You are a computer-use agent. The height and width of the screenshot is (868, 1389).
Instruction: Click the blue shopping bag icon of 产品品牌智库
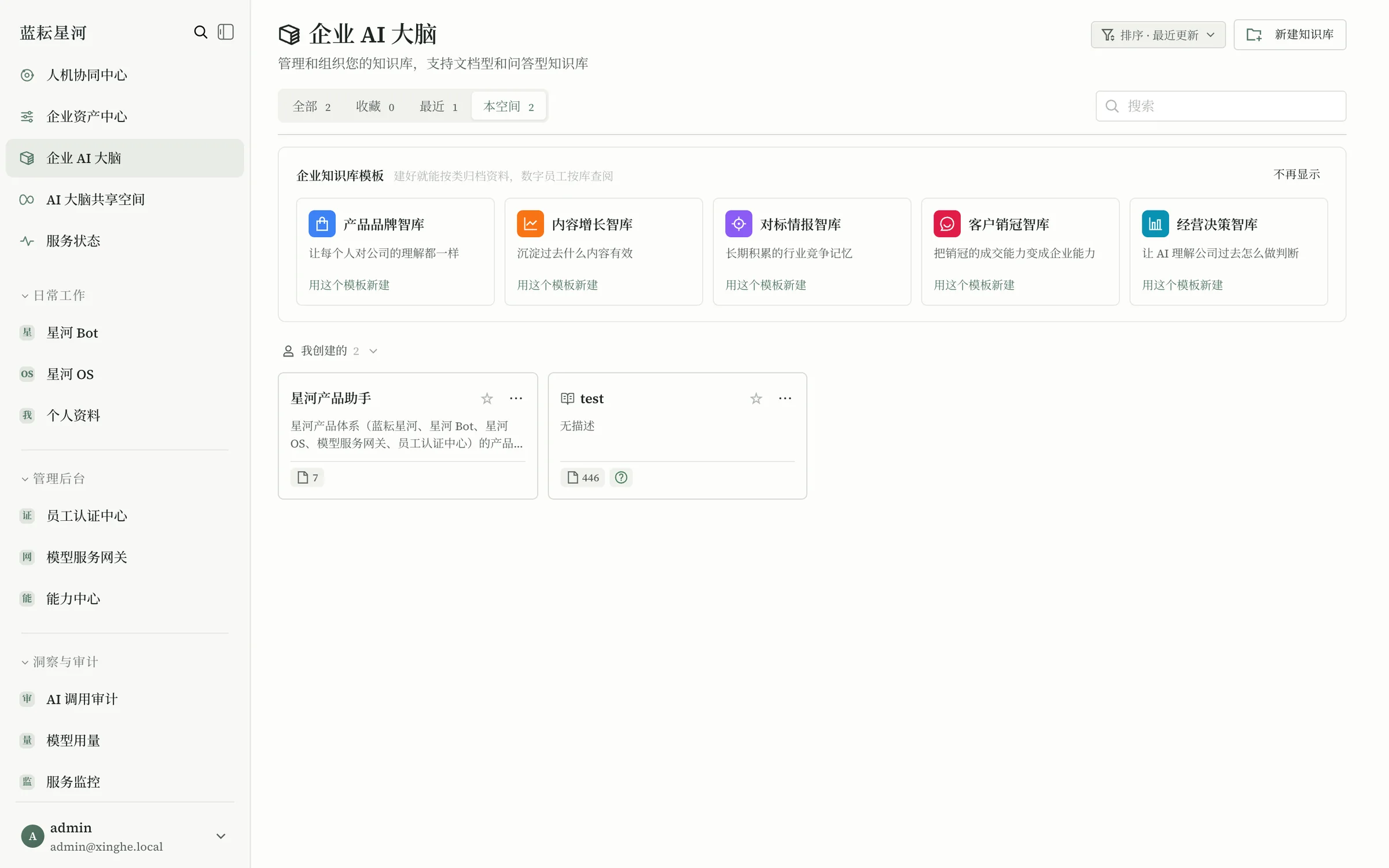pyautogui.click(x=322, y=224)
